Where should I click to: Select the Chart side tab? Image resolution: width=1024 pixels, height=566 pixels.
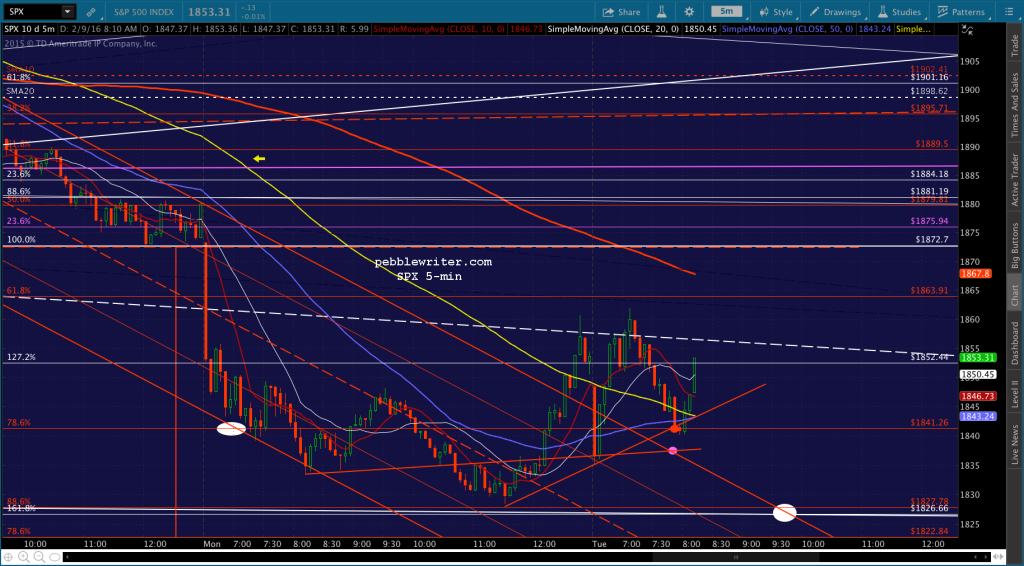[1015, 294]
